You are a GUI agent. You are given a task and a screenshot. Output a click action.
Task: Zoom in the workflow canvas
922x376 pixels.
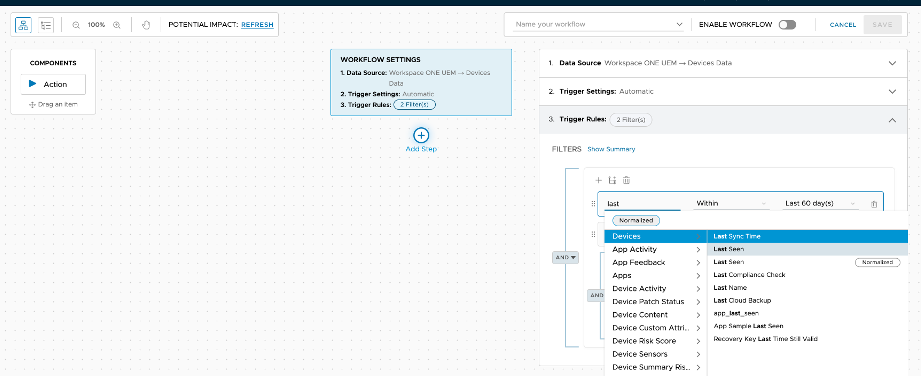pyautogui.click(x=116, y=25)
